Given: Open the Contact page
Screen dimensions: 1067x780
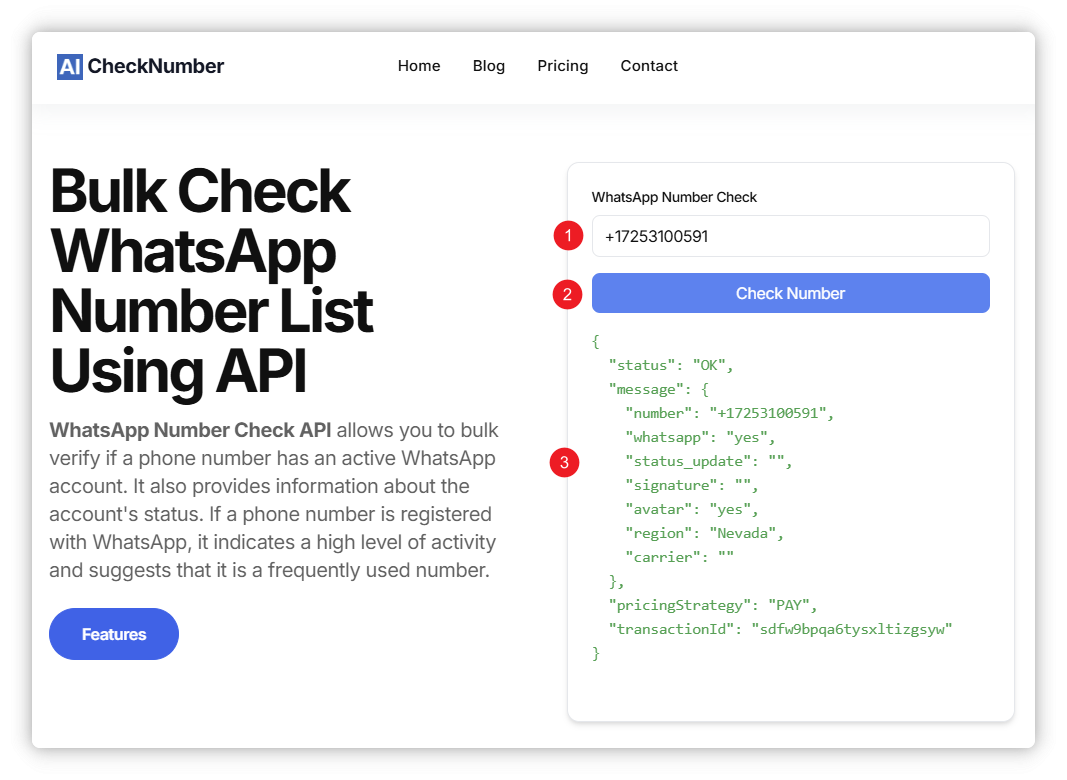Looking at the screenshot, I should (649, 66).
